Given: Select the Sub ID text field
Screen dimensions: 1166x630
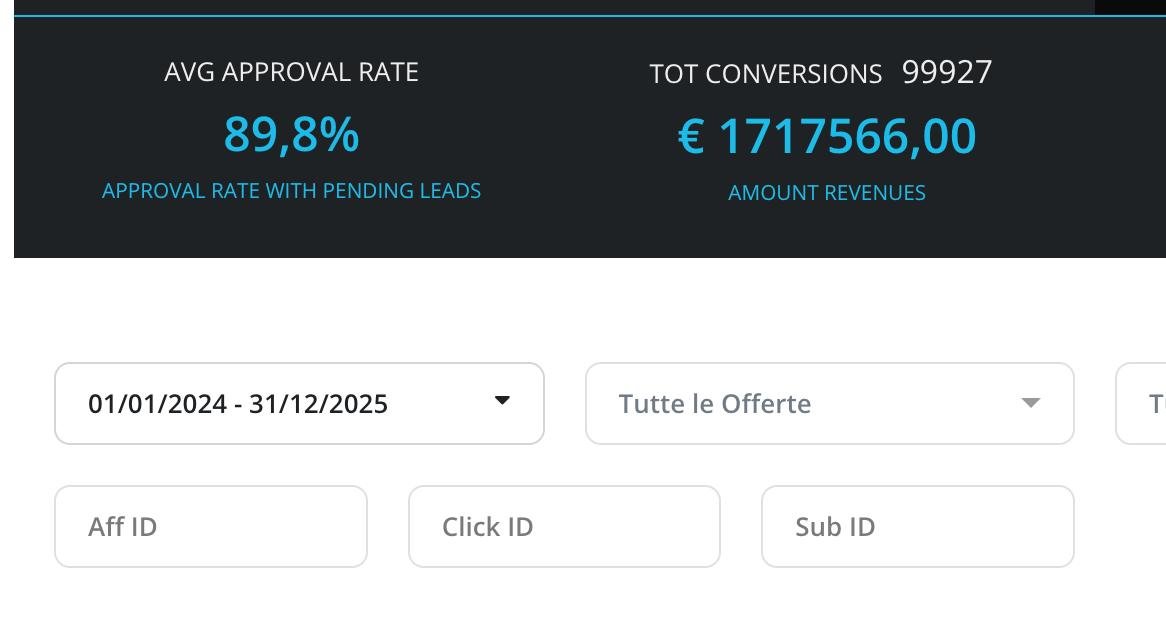Looking at the screenshot, I should point(917,526).
